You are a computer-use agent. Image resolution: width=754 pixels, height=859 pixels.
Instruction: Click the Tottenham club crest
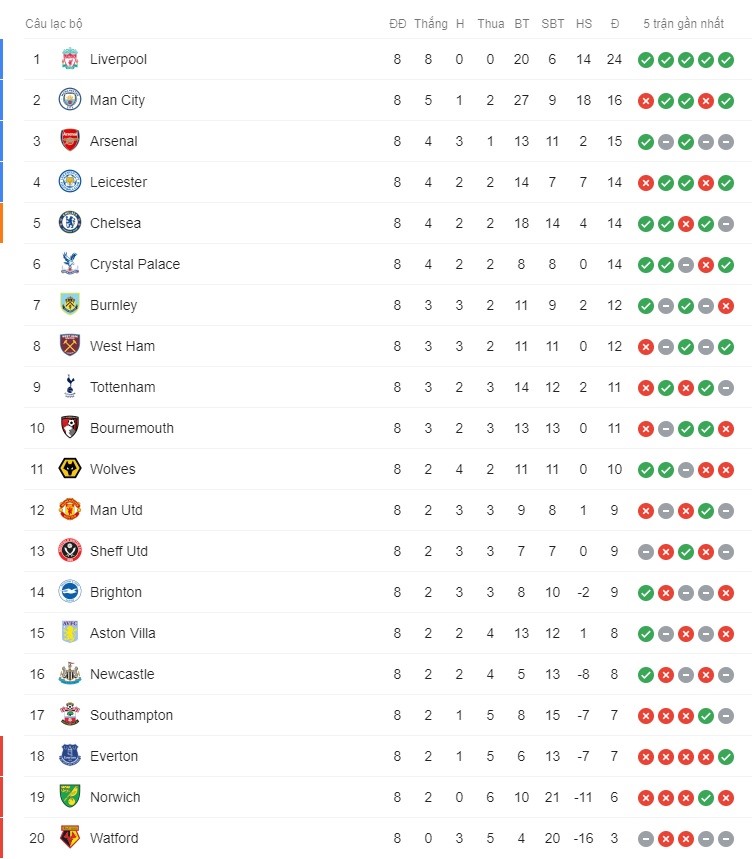coord(70,387)
